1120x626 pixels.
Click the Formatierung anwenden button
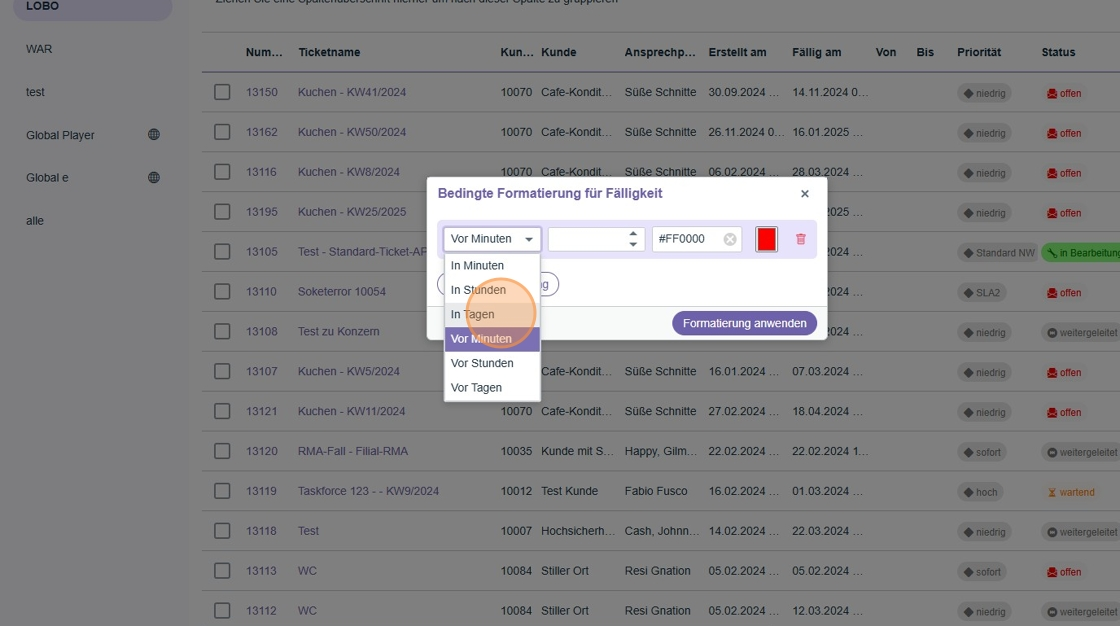tap(744, 323)
